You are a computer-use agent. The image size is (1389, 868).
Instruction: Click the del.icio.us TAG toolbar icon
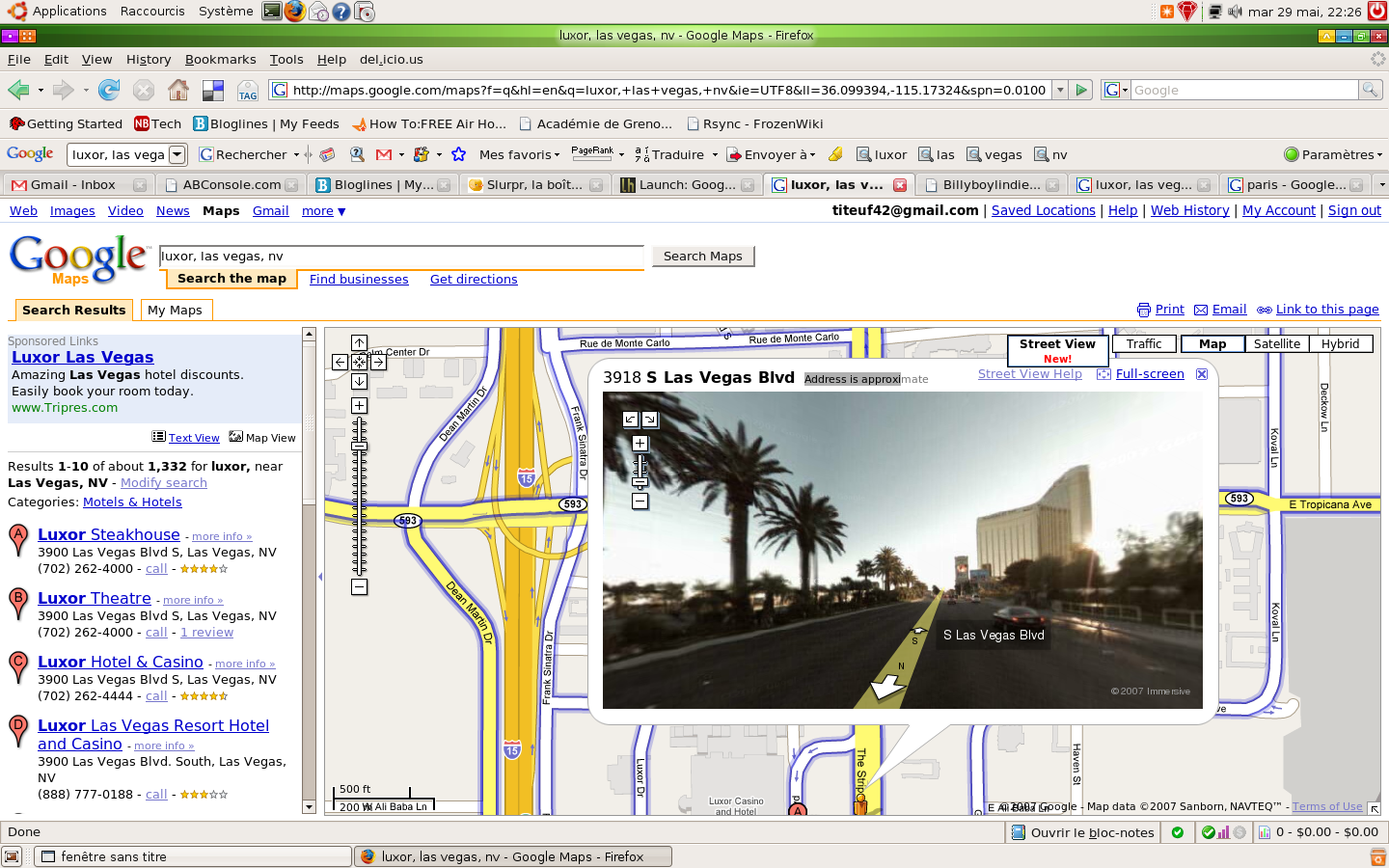tap(248, 91)
